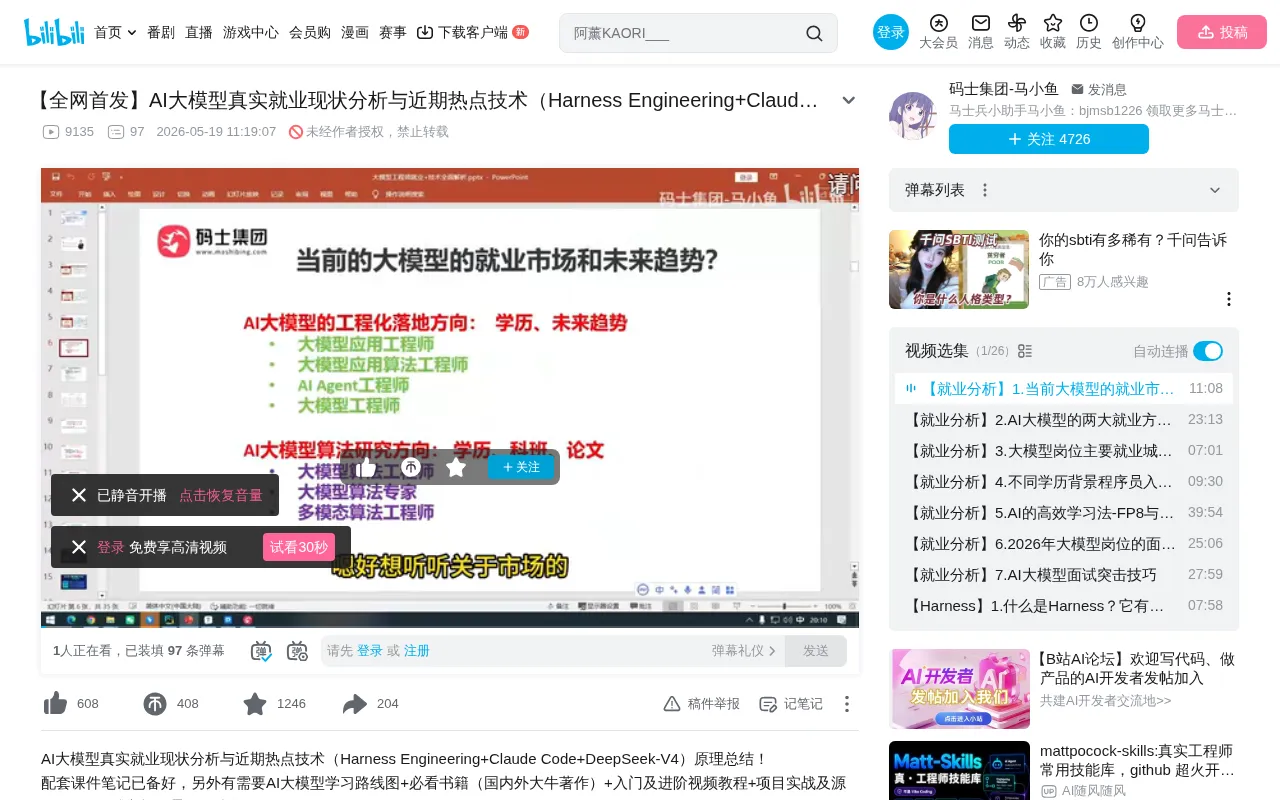Click the search input field 阿薰KAORI
1280x800 pixels.
pos(683,33)
